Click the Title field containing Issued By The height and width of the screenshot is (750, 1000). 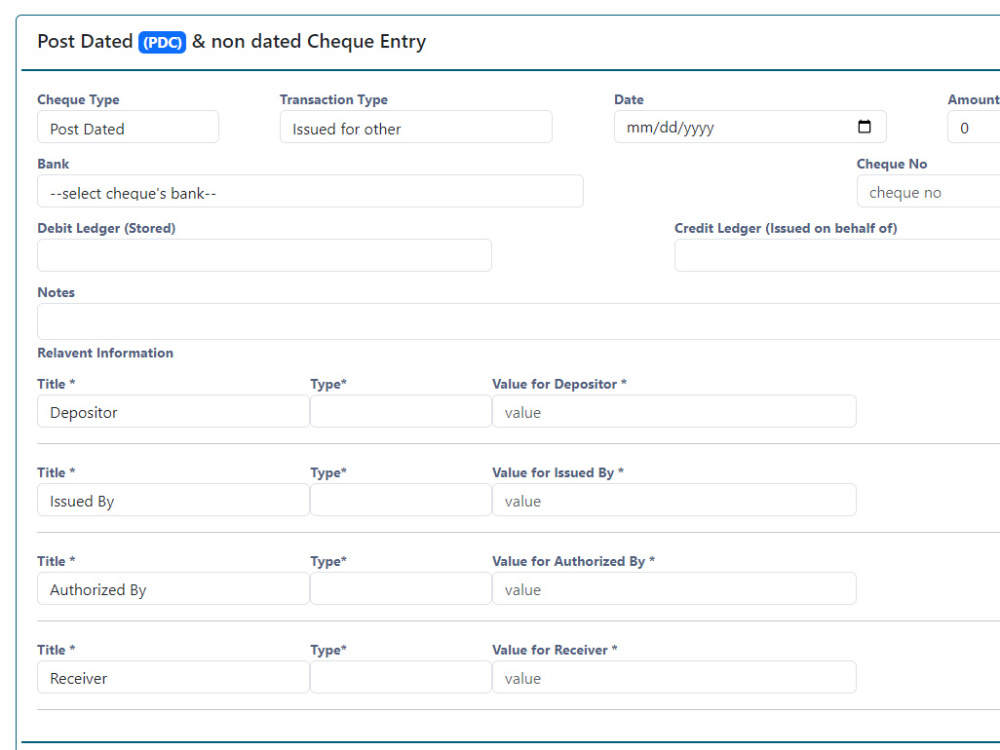pos(173,500)
